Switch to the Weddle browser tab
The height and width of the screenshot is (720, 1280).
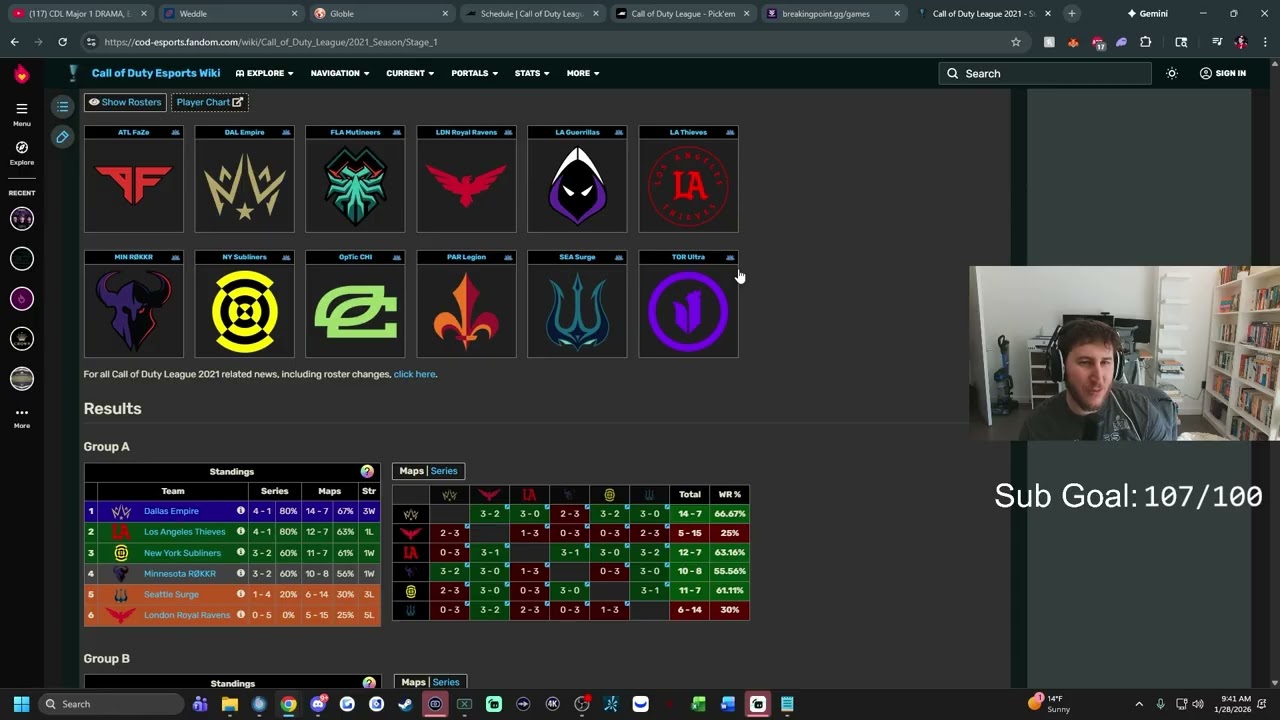click(230, 14)
